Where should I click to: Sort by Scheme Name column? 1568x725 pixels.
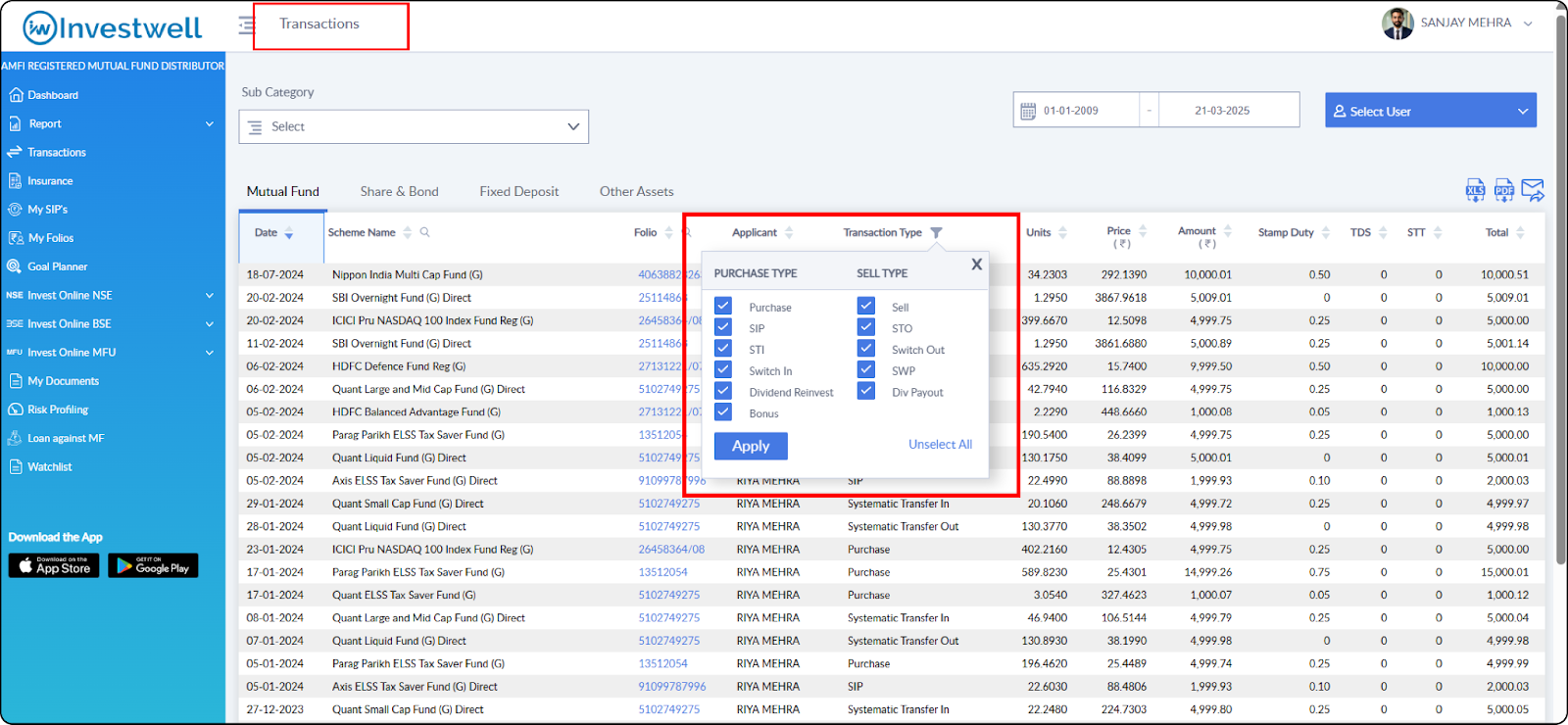point(407,233)
